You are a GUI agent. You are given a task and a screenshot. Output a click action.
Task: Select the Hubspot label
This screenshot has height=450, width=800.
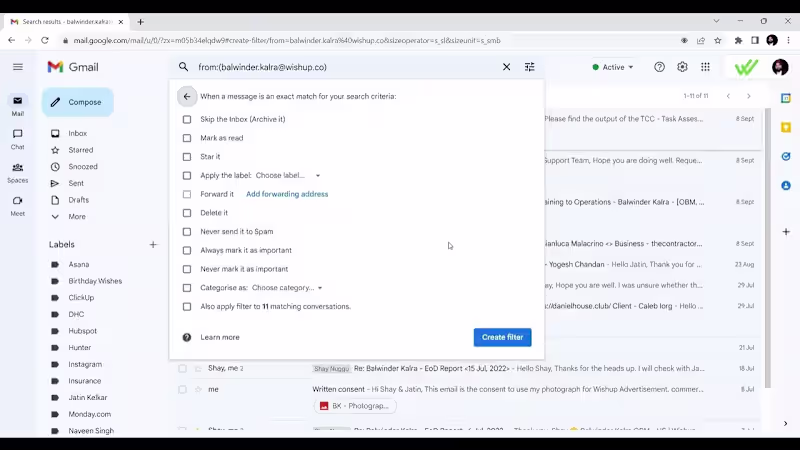tap(82, 331)
